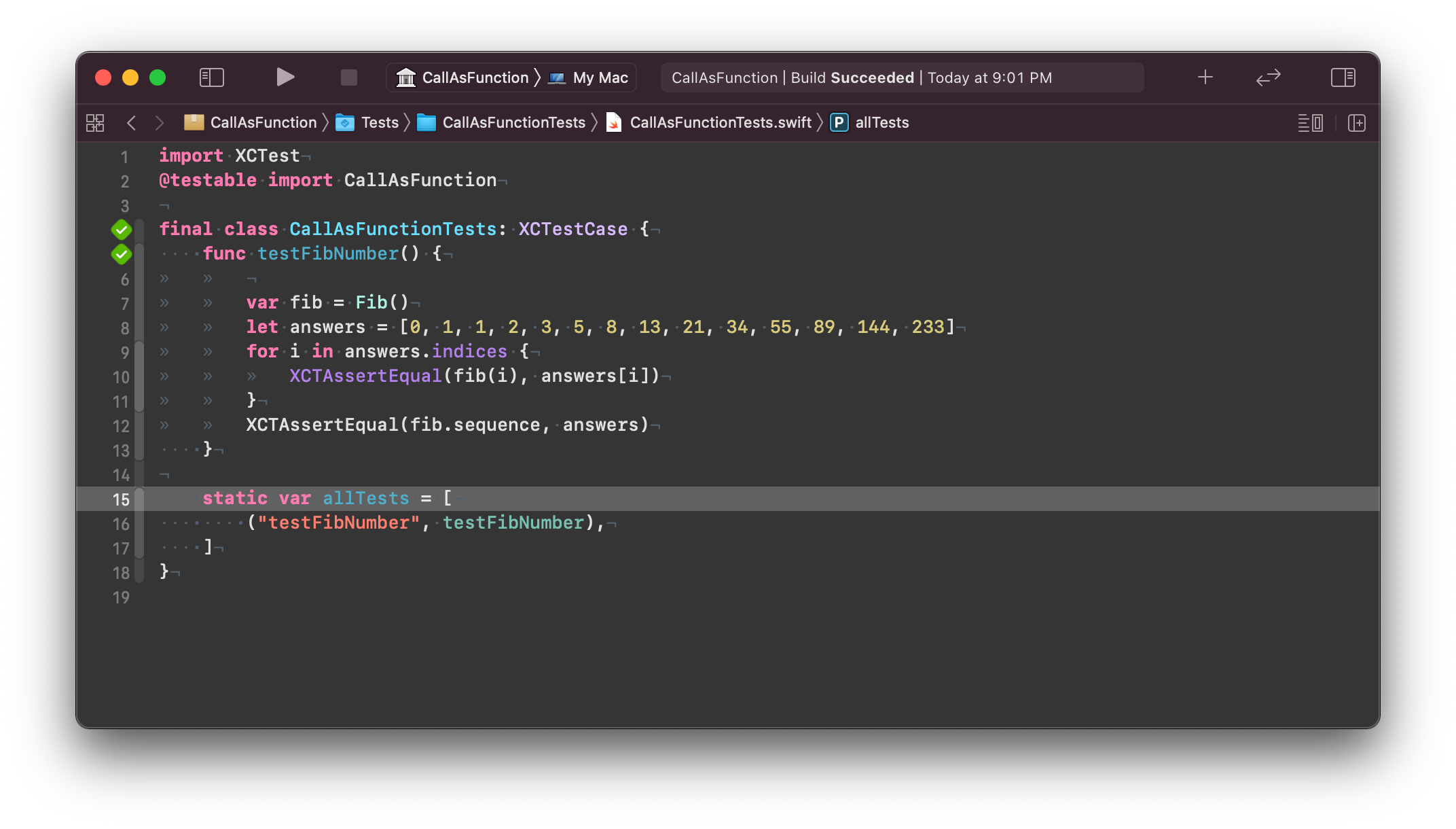The image size is (1456, 829).
Task: Show the Inspectors pane
Action: [x=1343, y=77]
